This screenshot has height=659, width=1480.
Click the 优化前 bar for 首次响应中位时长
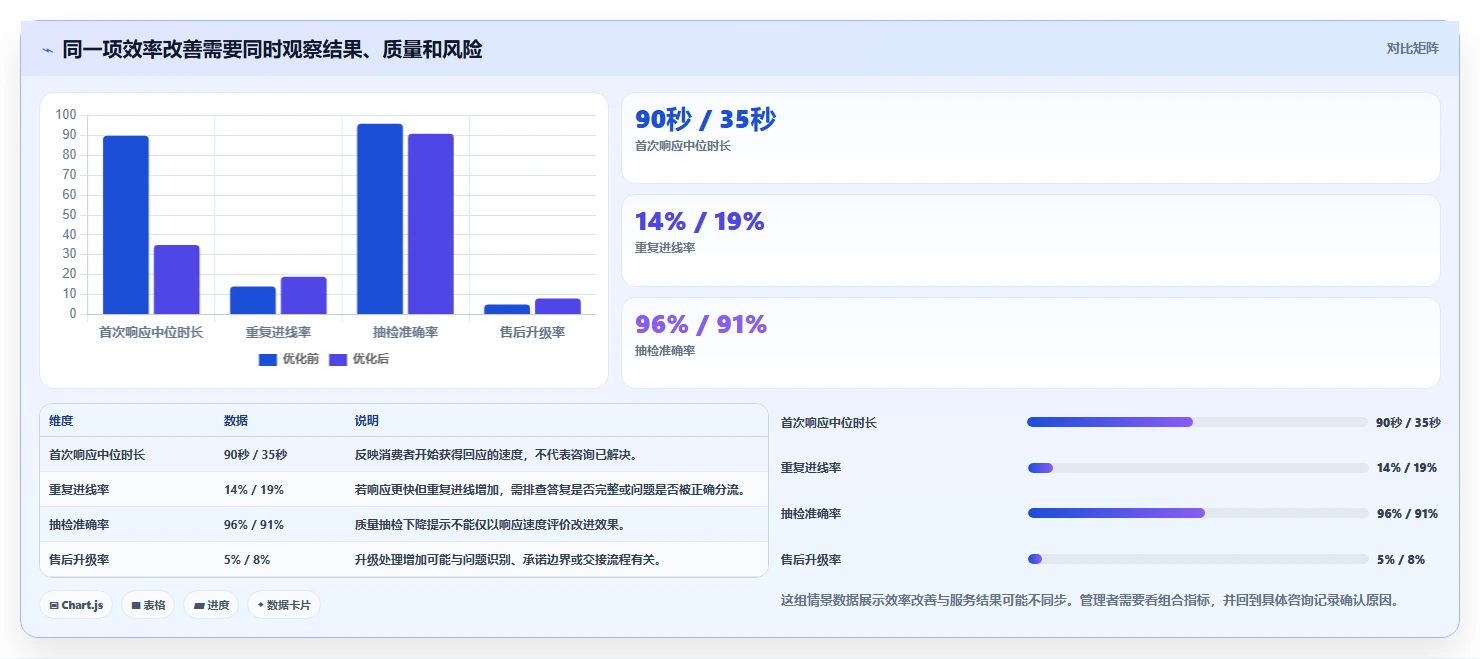tap(126, 225)
